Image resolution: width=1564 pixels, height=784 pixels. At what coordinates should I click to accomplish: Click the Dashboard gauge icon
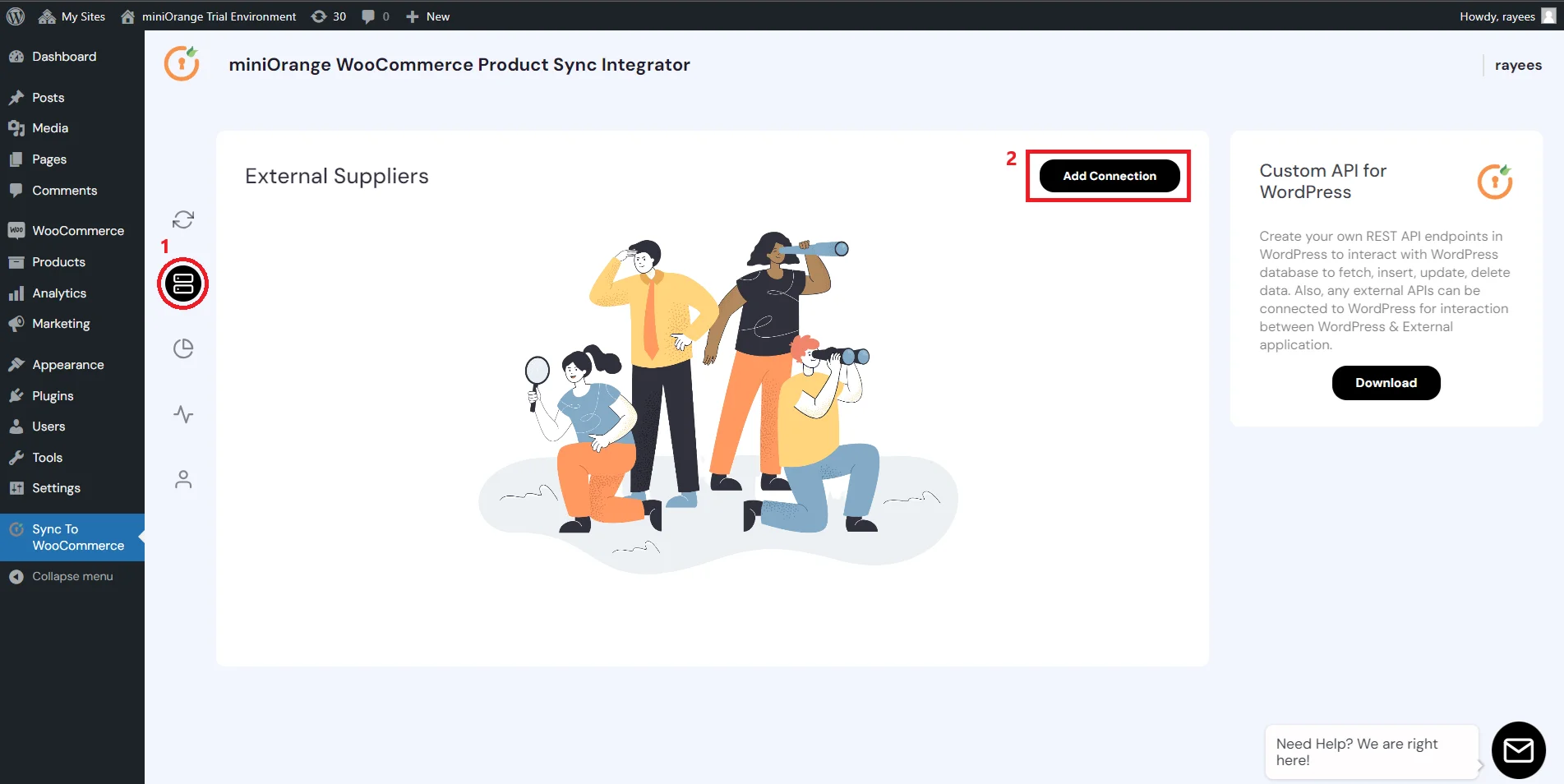[x=16, y=56]
